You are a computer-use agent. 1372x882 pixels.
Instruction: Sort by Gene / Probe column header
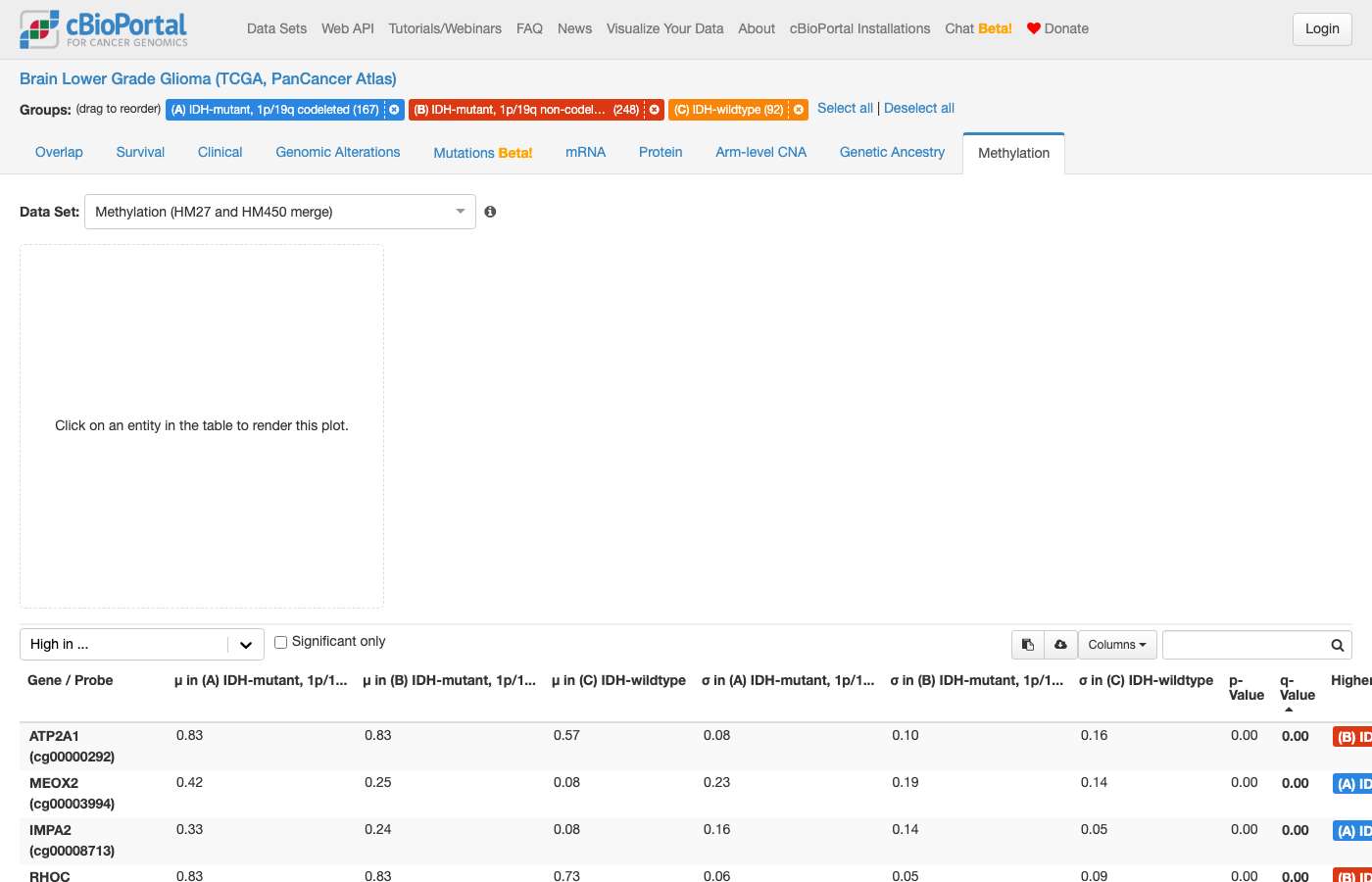point(70,680)
